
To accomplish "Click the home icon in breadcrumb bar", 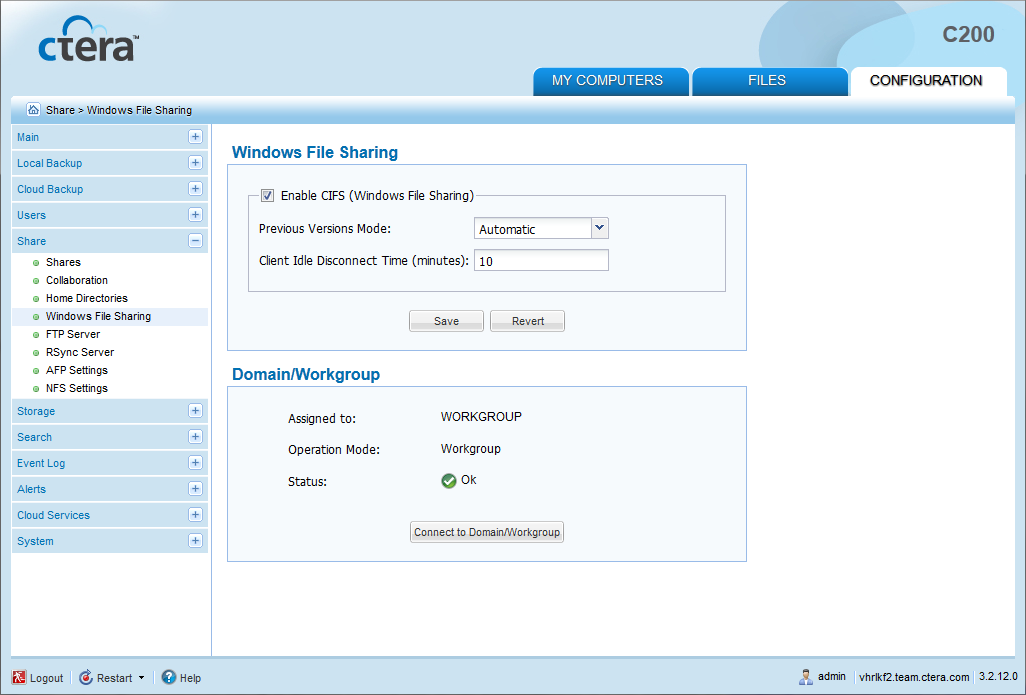I will 33,109.
